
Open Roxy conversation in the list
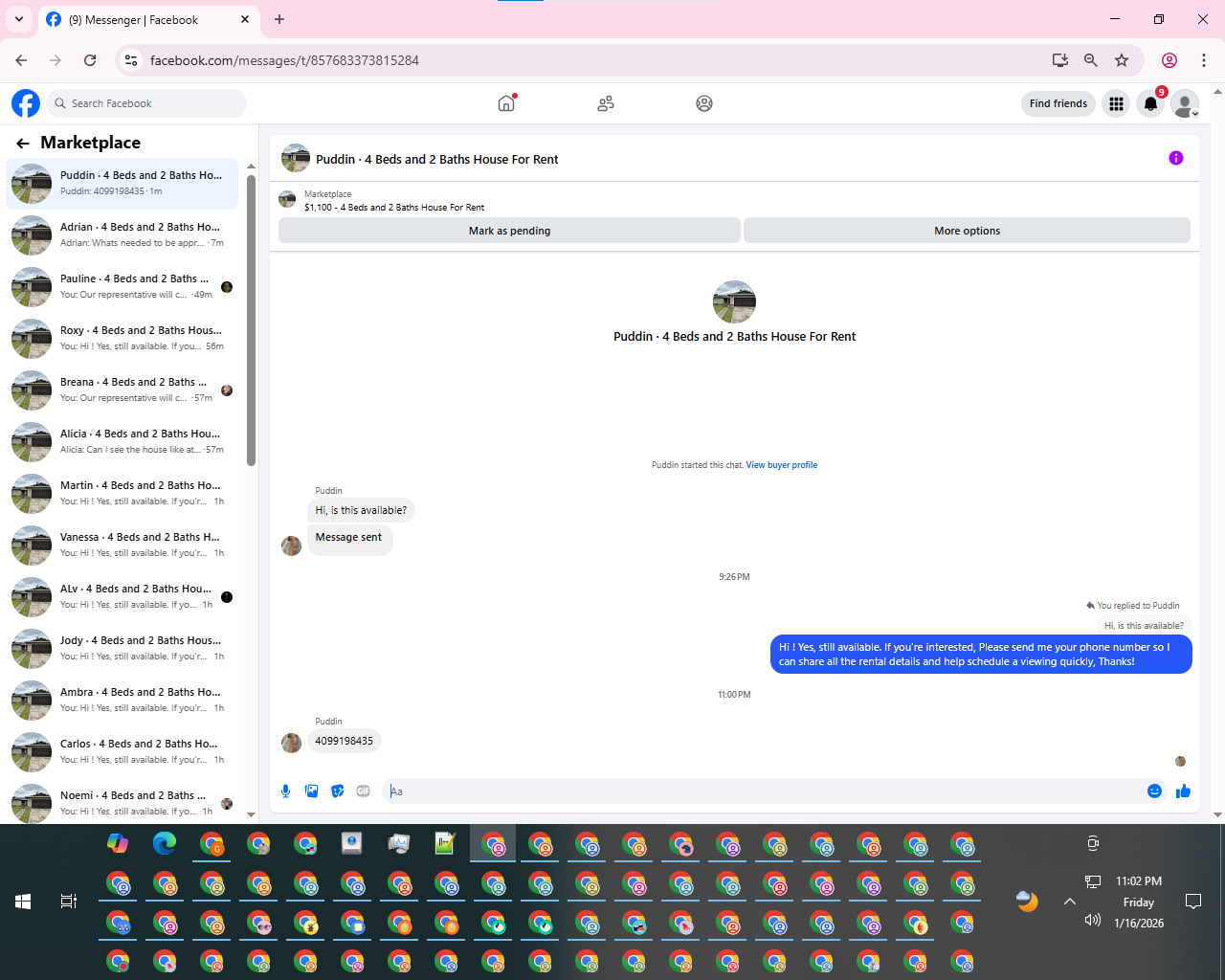122,339
